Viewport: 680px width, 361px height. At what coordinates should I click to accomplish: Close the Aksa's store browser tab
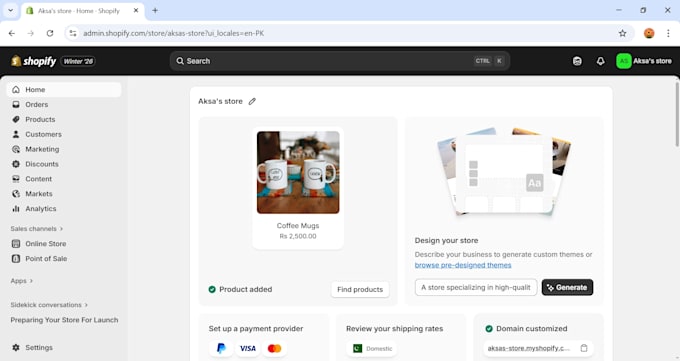coord(136,10)
